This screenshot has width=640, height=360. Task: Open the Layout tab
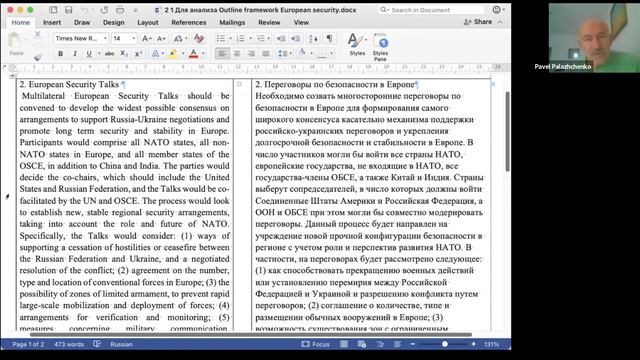coord(148,22)
